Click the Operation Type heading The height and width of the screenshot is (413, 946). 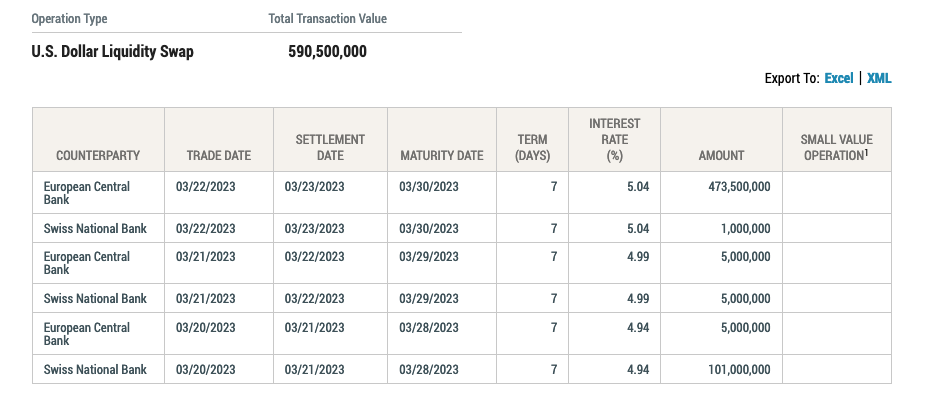[x=70, y=19]
